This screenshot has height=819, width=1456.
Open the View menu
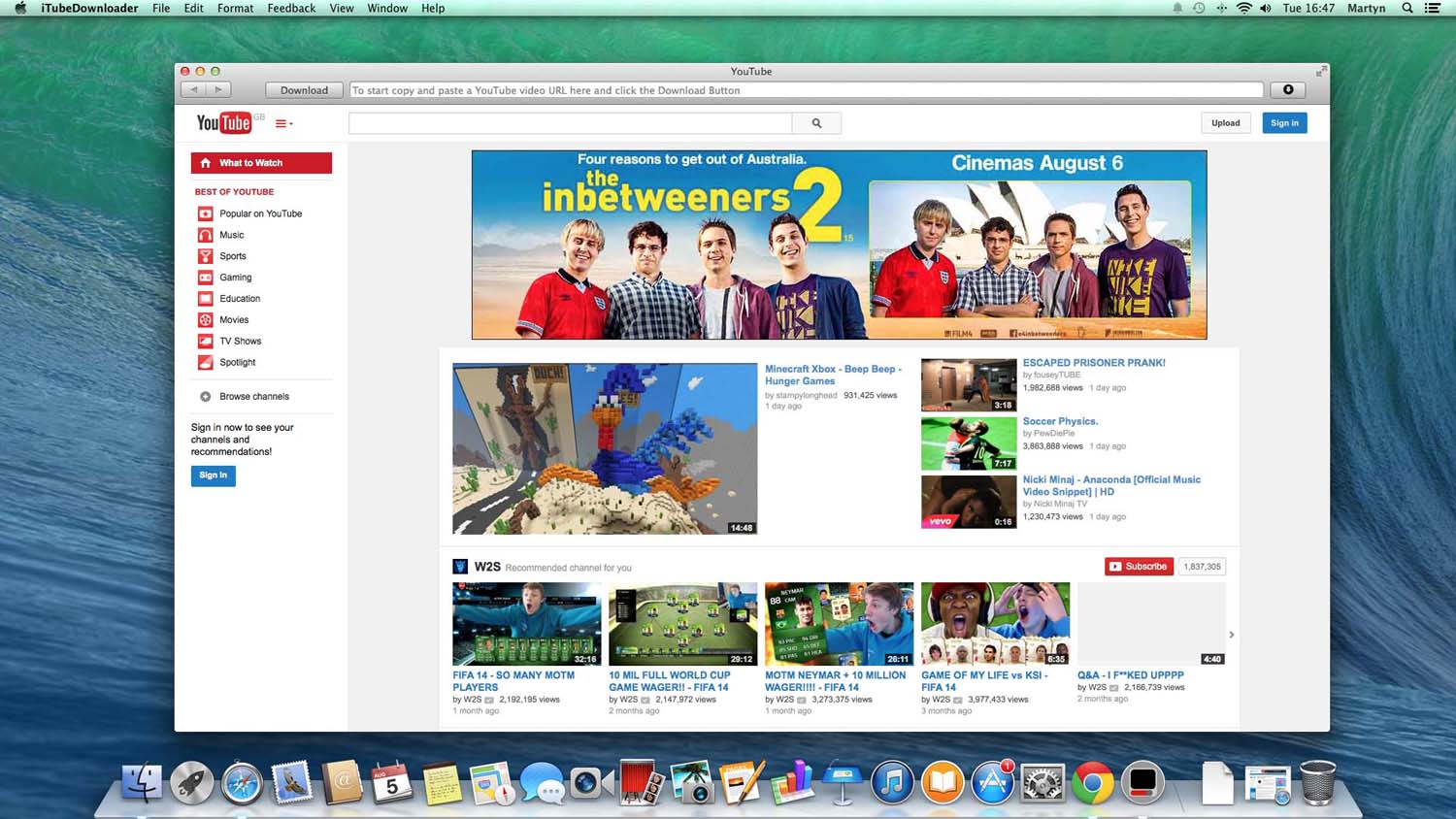click(342, 8)
